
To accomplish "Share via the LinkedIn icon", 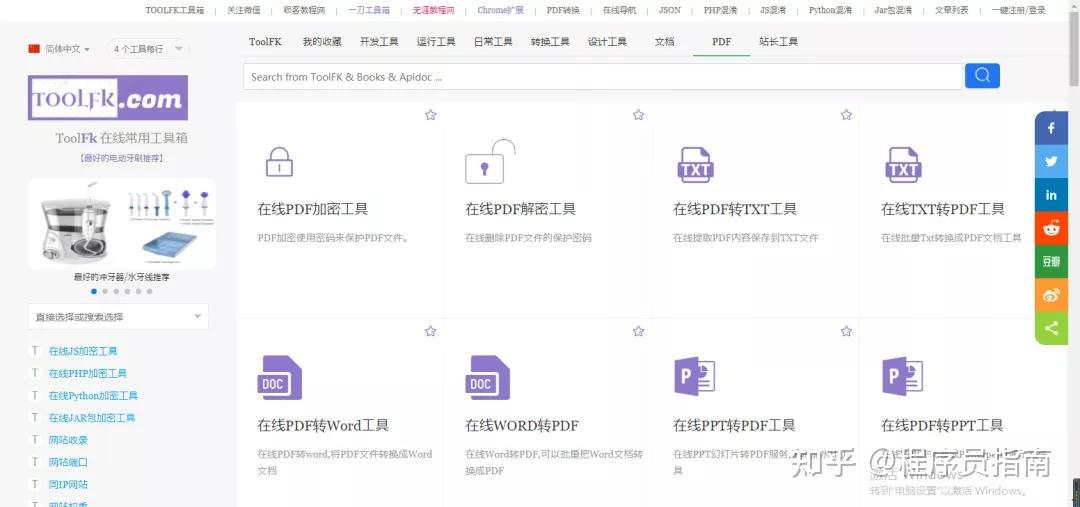I will [x=1051, y=195].
